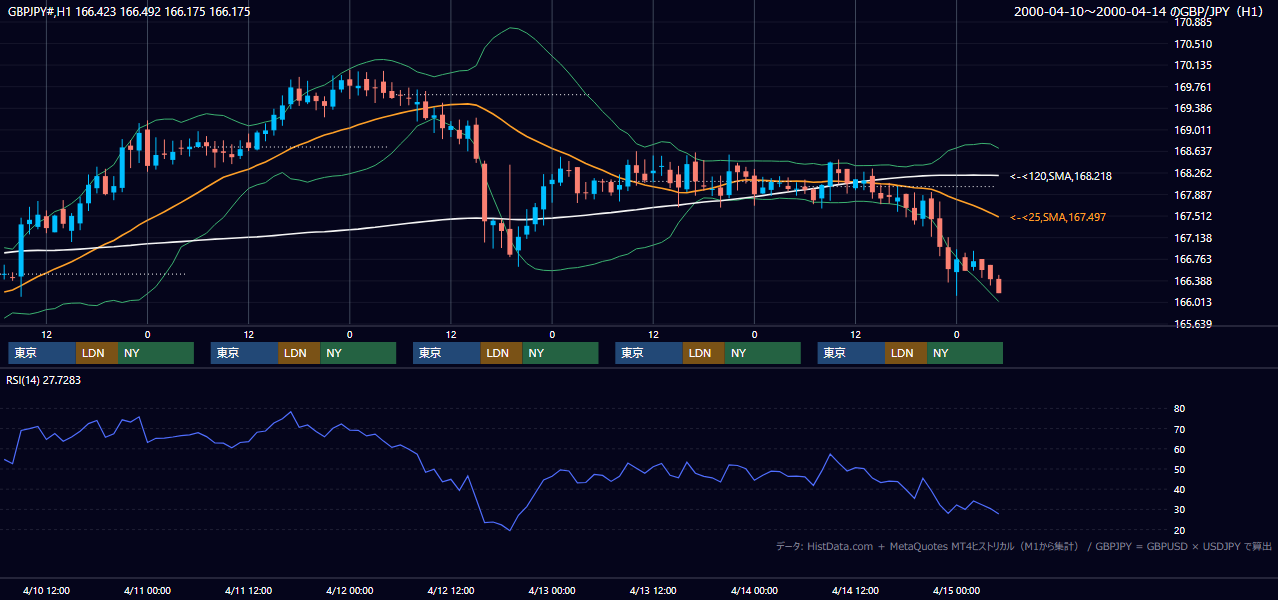Click price axis value 168.262
Viewport: 1278px width, 600px height.
coord(1193,173)
